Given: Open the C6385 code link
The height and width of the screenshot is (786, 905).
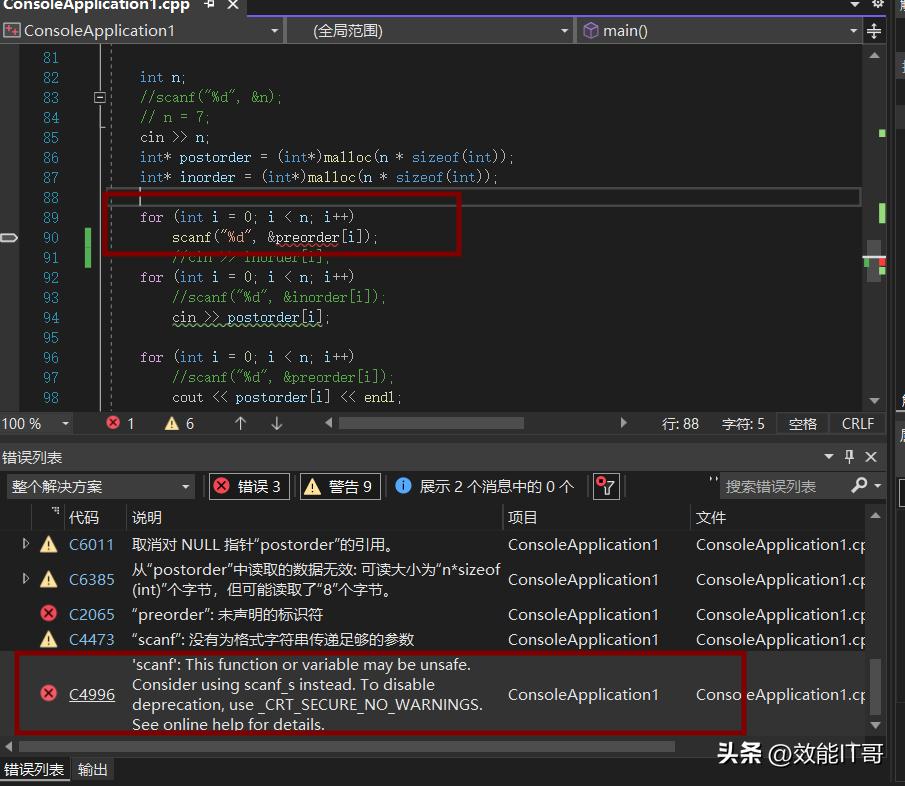Looking at the screenshot, I should (x=91, y=579).
